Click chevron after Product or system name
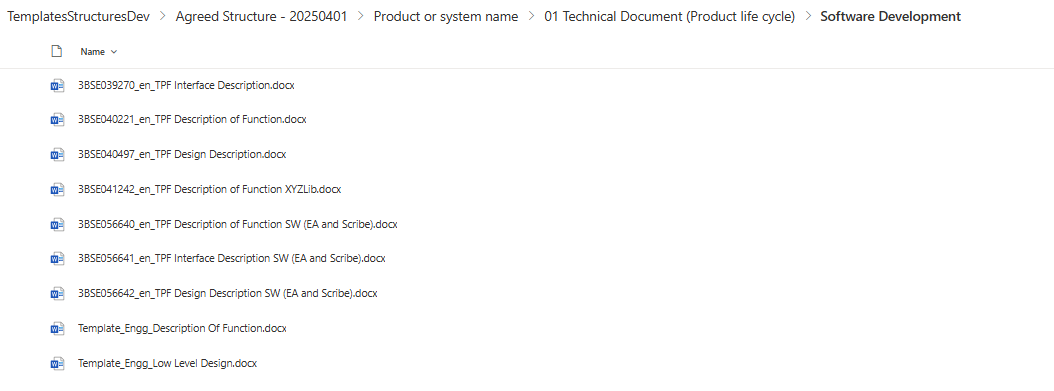This screenshot has width=1054, height=391. click(531, 17)
